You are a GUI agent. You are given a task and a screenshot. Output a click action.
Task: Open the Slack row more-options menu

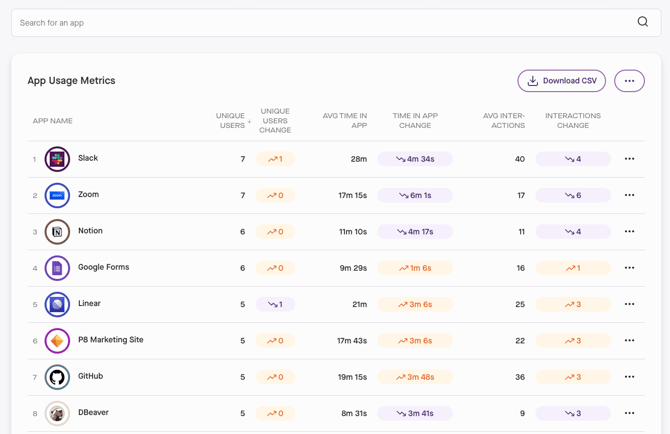click(629, 159)
